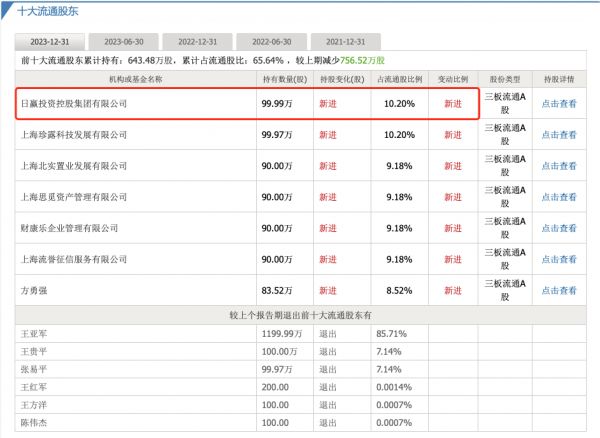This screenshot has width=600, height=438.
Task: Open the 2021-12-31 report tab
Action: (345, 42)
